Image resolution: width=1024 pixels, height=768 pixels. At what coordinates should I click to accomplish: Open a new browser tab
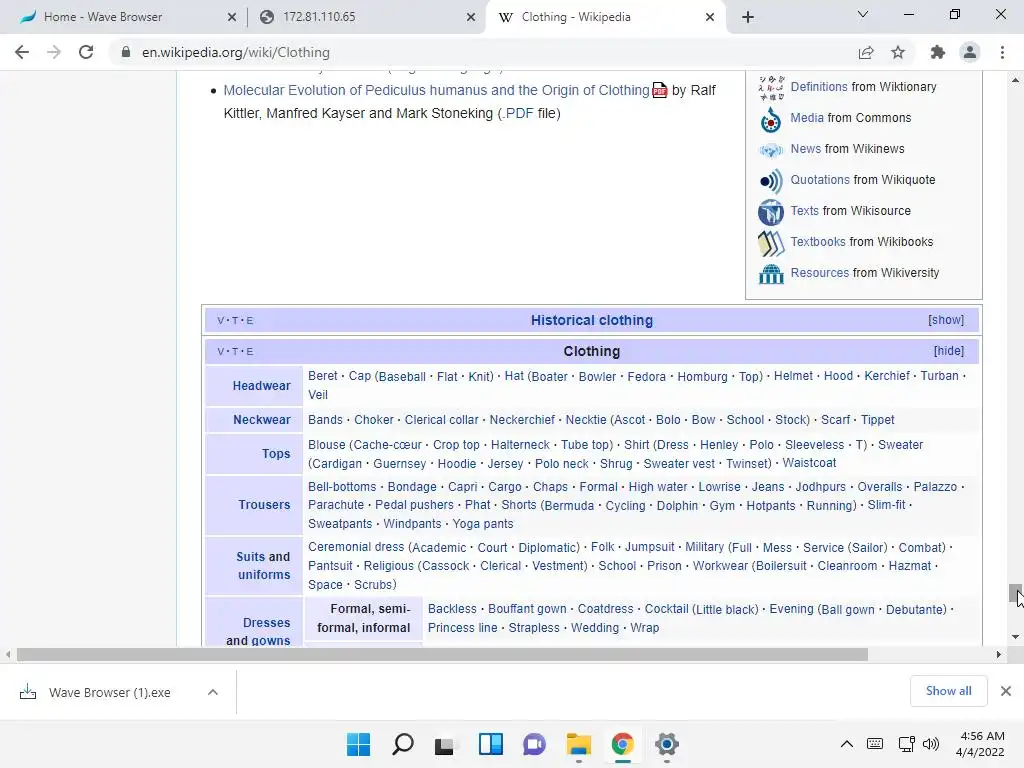click(x=748, y=17)
